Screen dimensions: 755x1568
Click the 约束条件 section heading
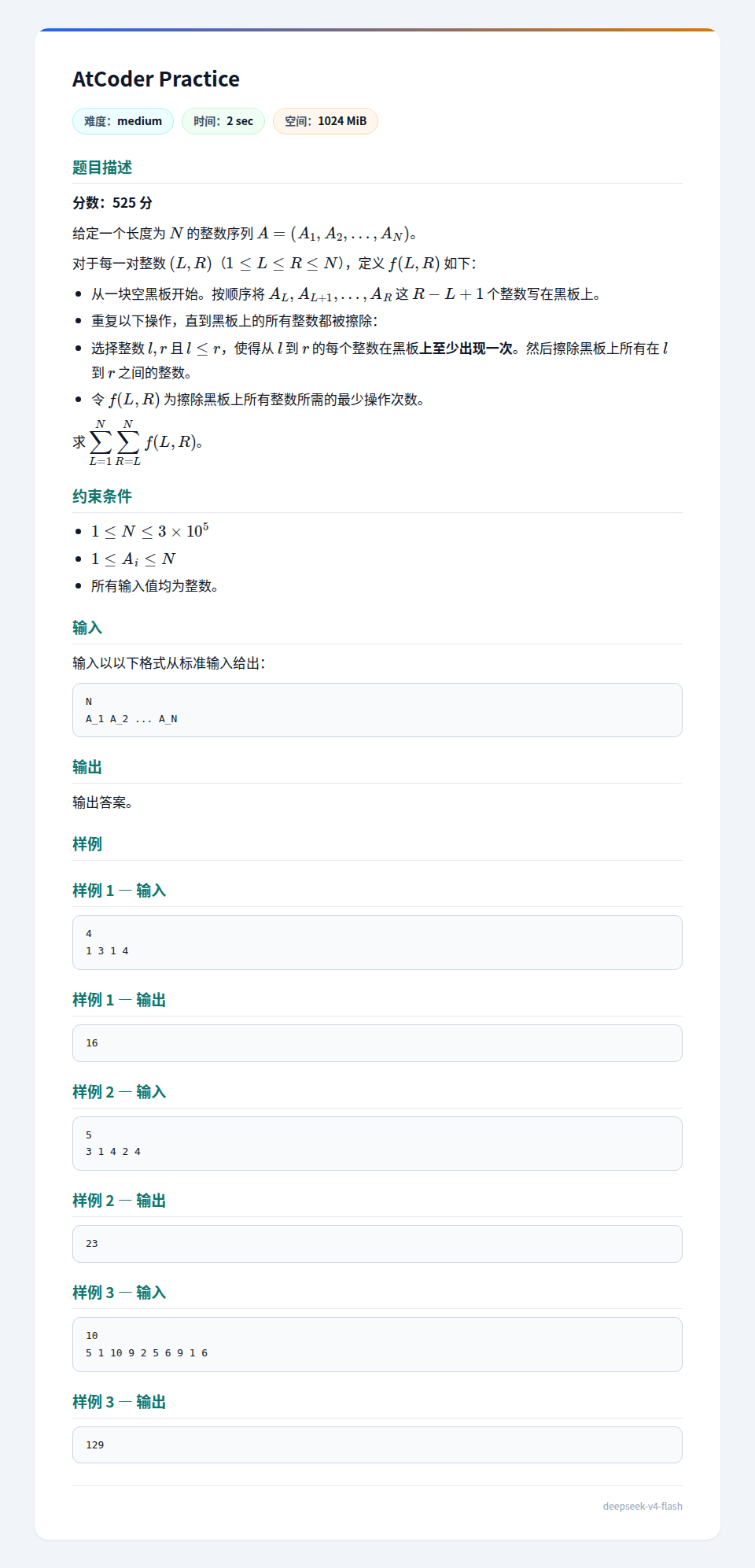click(x=102, y=496)
